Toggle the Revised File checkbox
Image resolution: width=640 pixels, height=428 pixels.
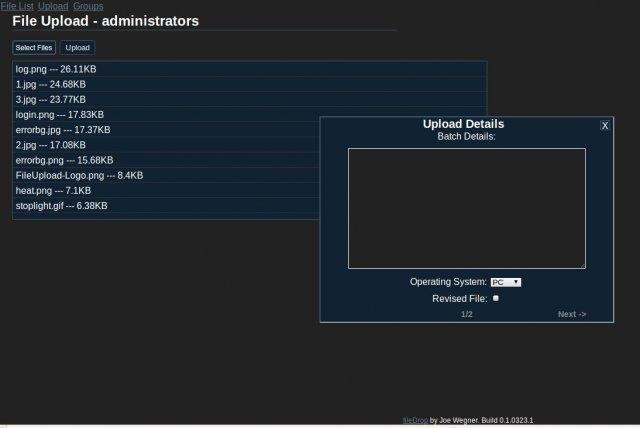(x=496, y=298)
